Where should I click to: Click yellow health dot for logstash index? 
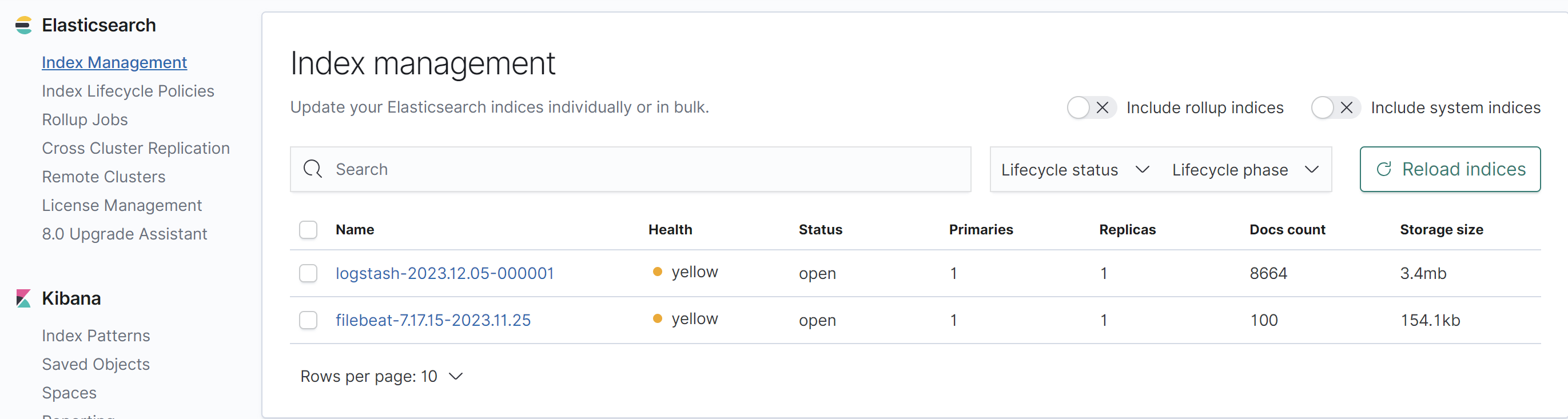[658, 272]
